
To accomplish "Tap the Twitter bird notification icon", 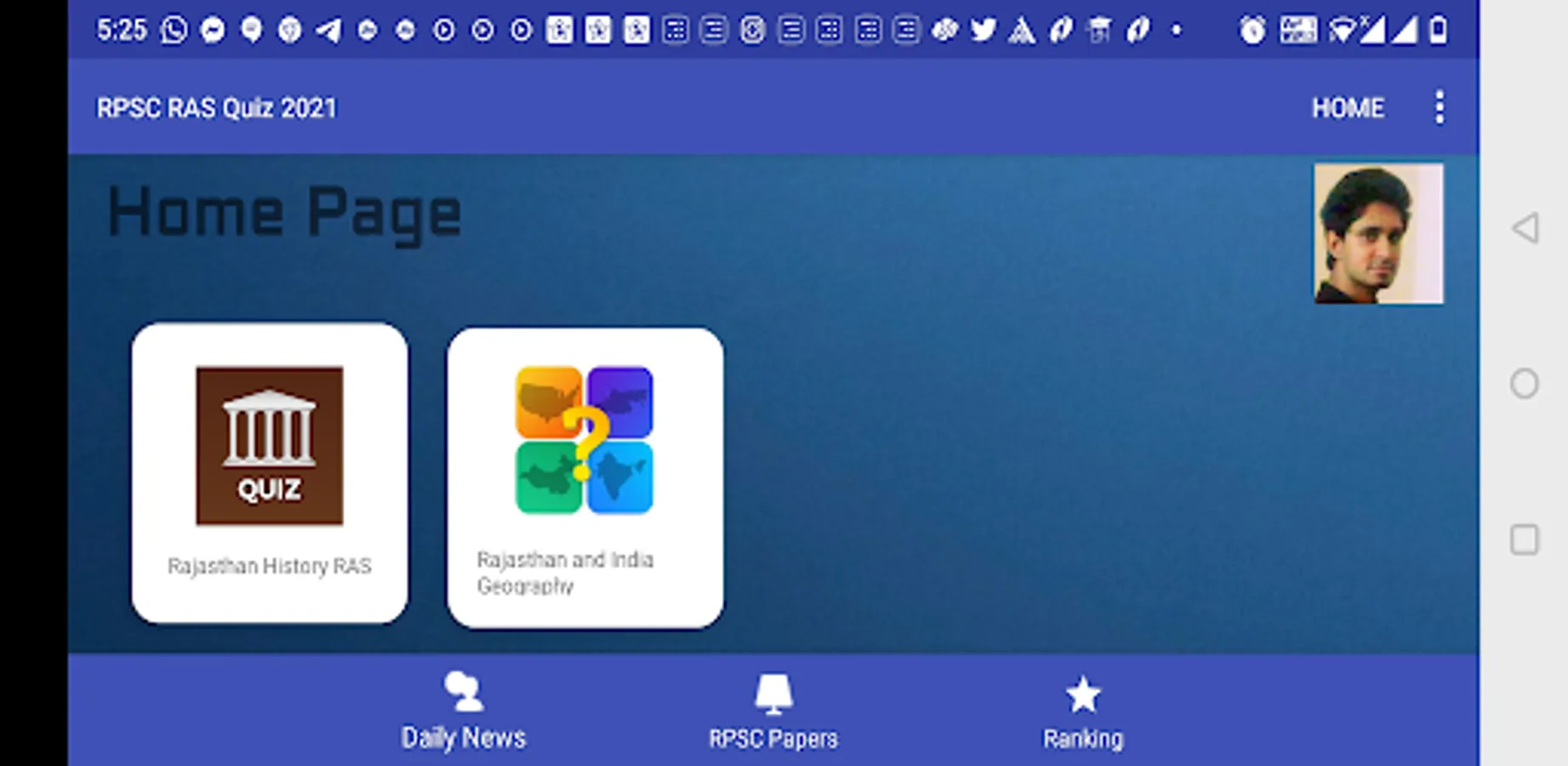I will pyautogui.click(x=984, y=31).
